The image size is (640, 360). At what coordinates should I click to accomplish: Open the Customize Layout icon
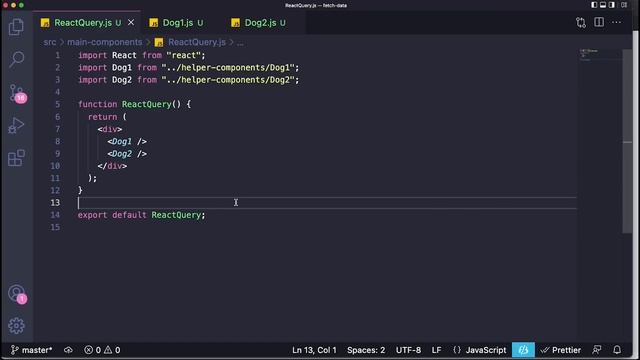pyautogui.click(x=624, y=5)
